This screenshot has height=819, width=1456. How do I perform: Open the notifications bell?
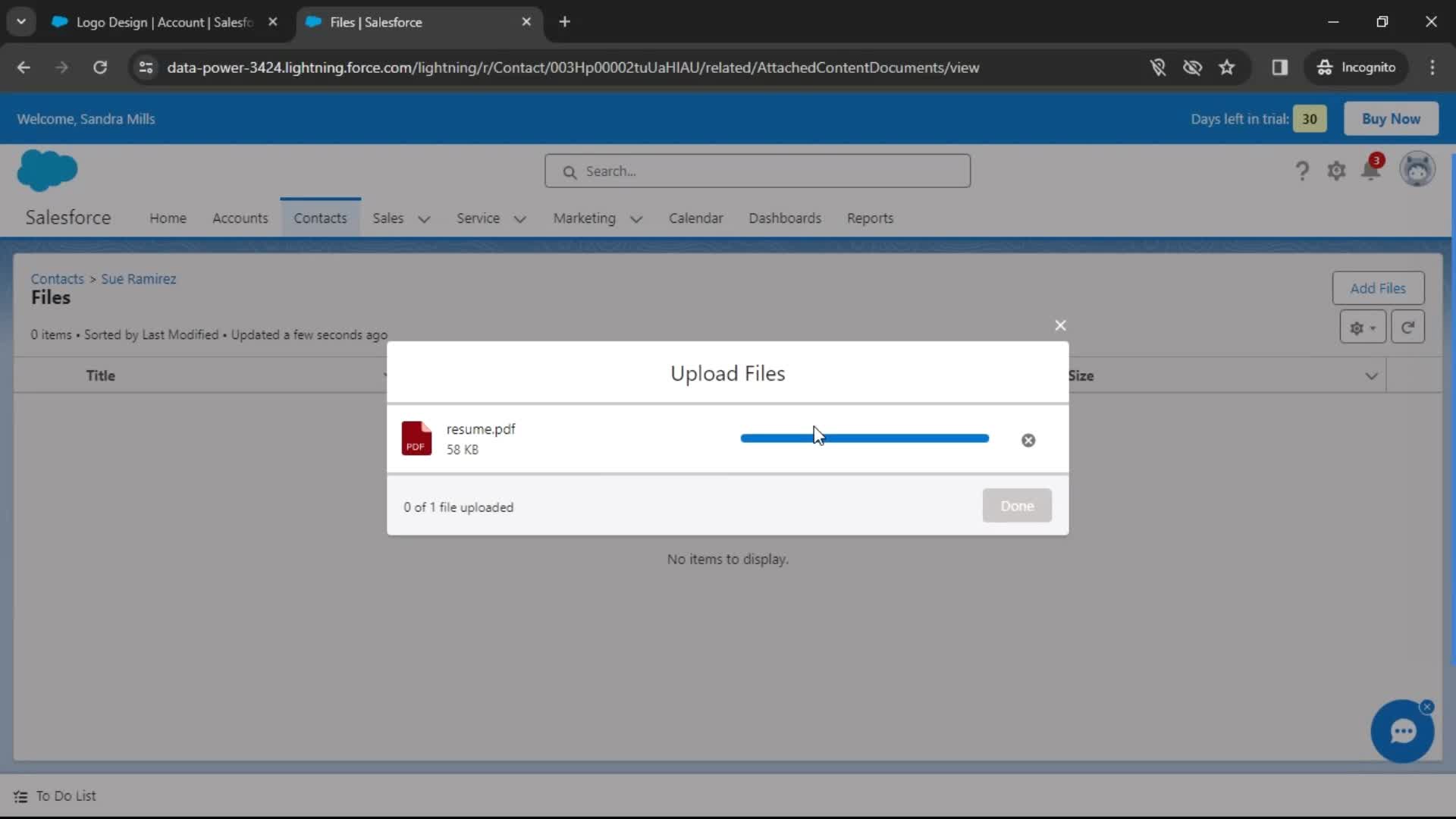1371,170
